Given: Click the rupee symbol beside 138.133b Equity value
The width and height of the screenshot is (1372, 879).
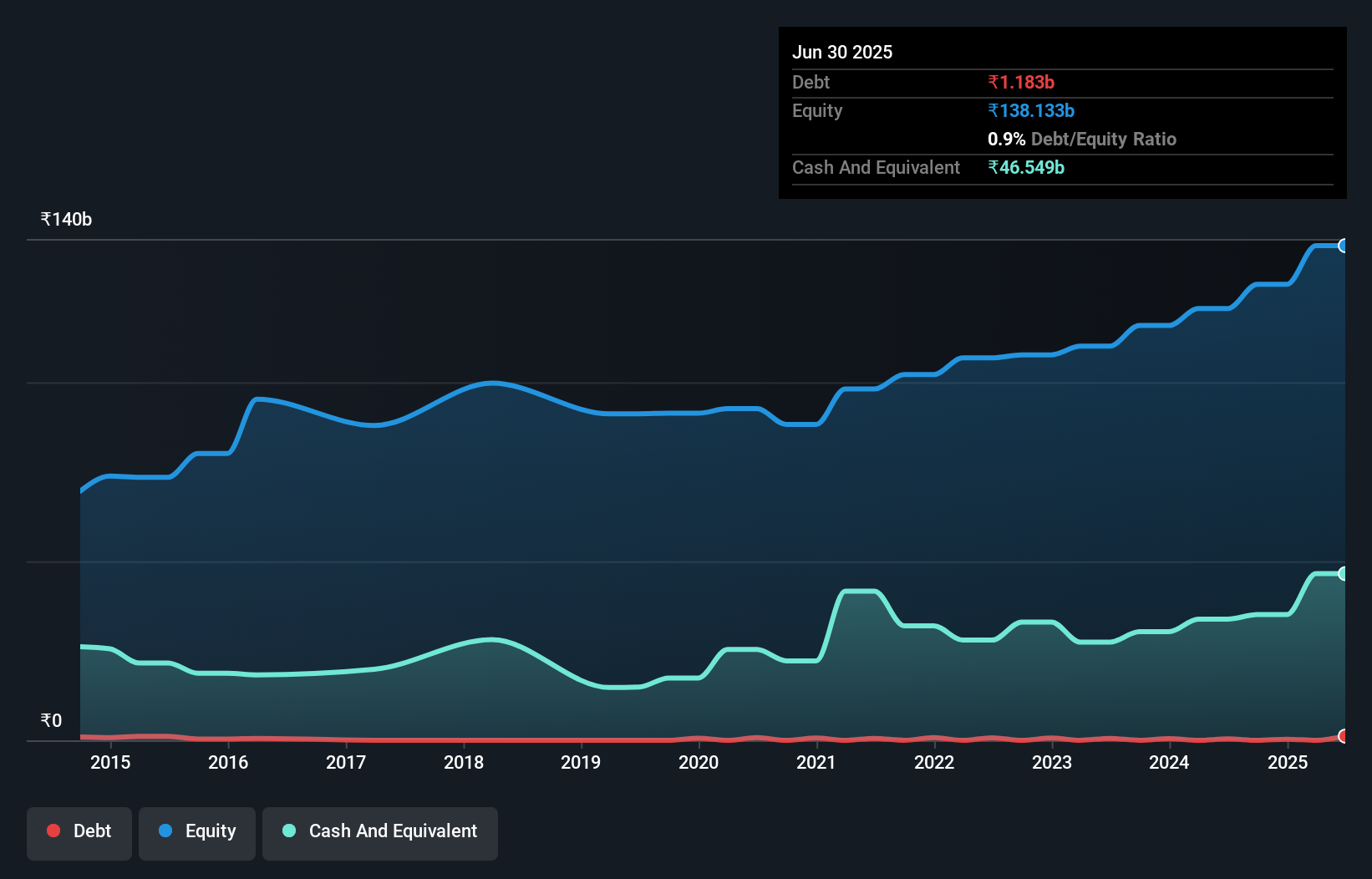Looking at the screenshot, I should click(x=993, y=110).
